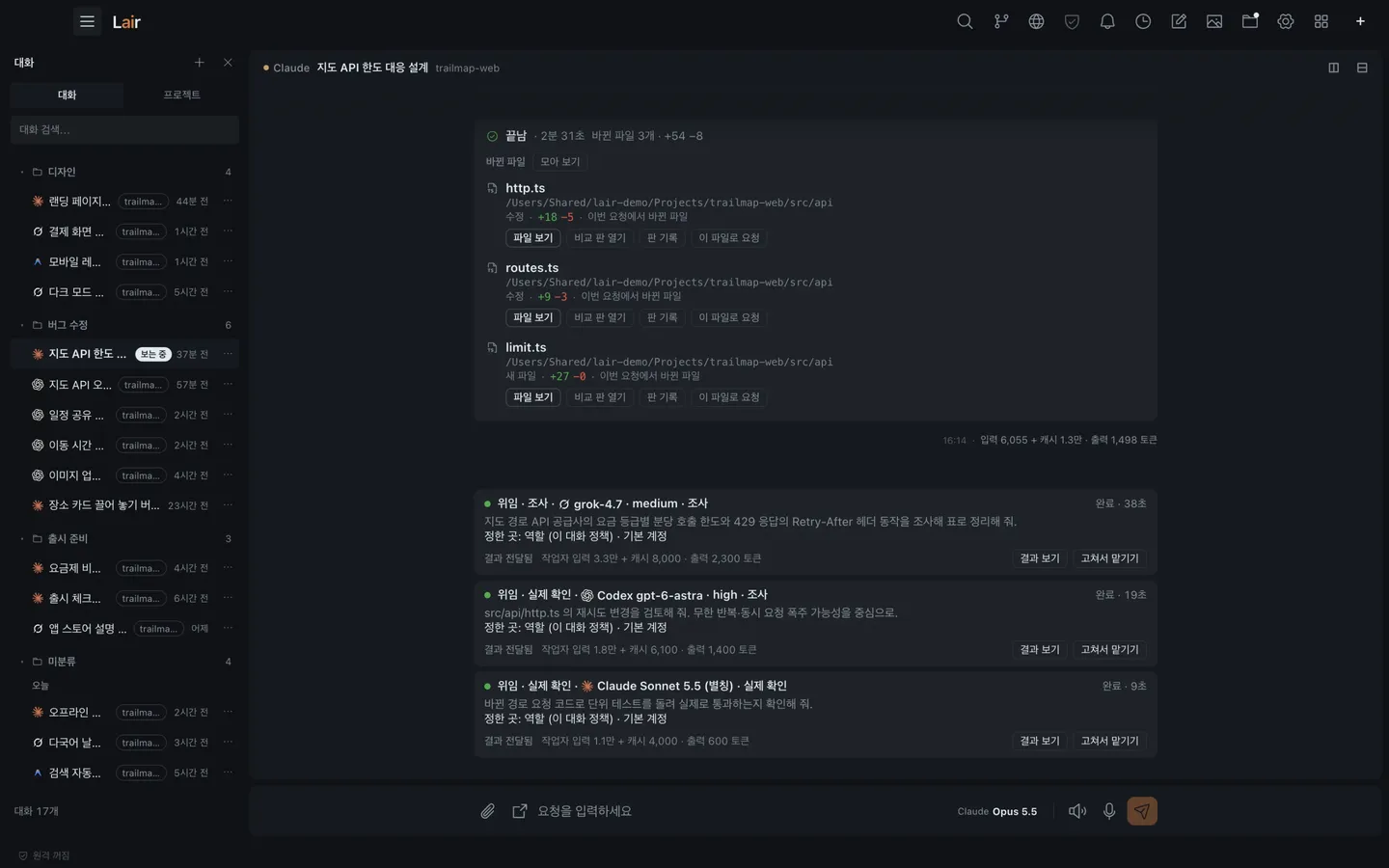The image size is (1389, 868).
Task: Show notifications with the bell icon
Action: click(x=1107, y=21)
